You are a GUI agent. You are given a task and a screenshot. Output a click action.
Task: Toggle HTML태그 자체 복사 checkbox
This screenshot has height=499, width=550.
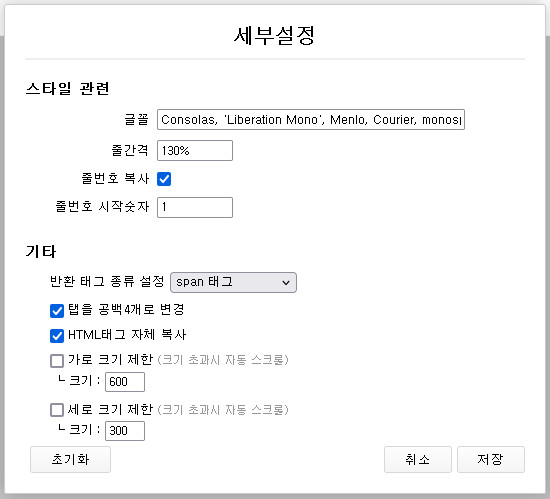[x=57, y=336]
